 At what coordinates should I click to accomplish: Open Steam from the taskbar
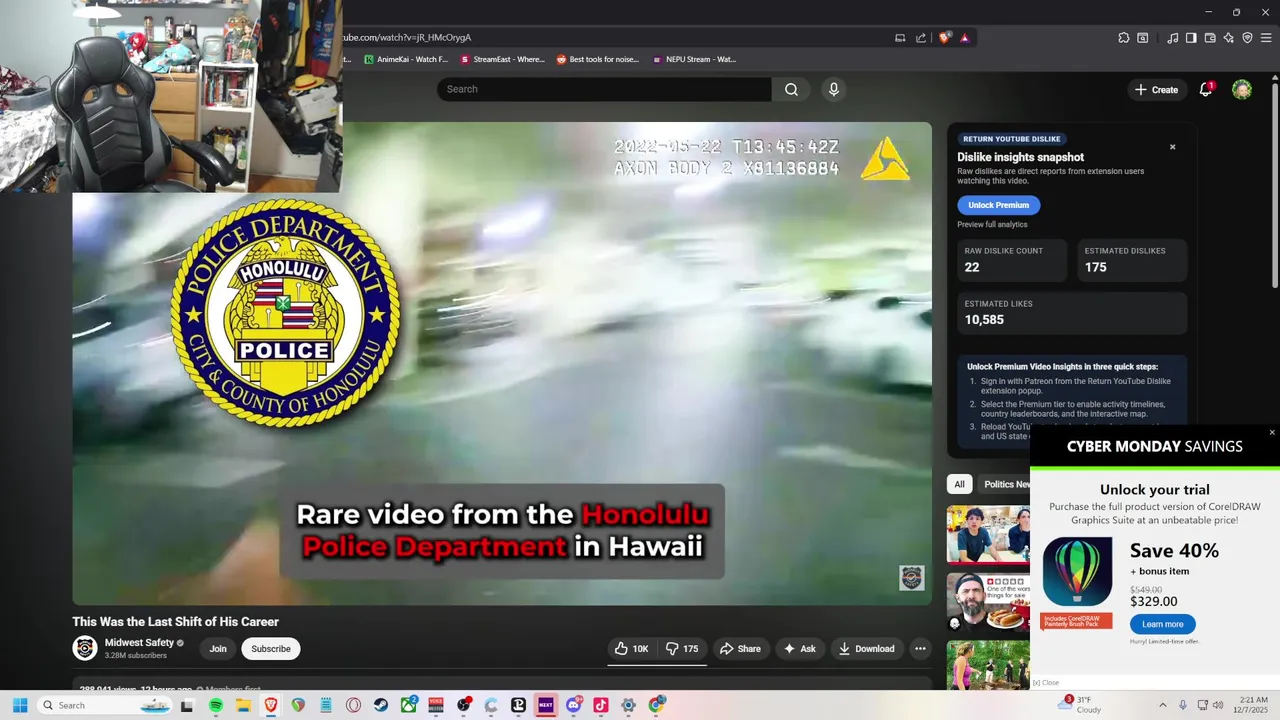click(x=381, y=705)
